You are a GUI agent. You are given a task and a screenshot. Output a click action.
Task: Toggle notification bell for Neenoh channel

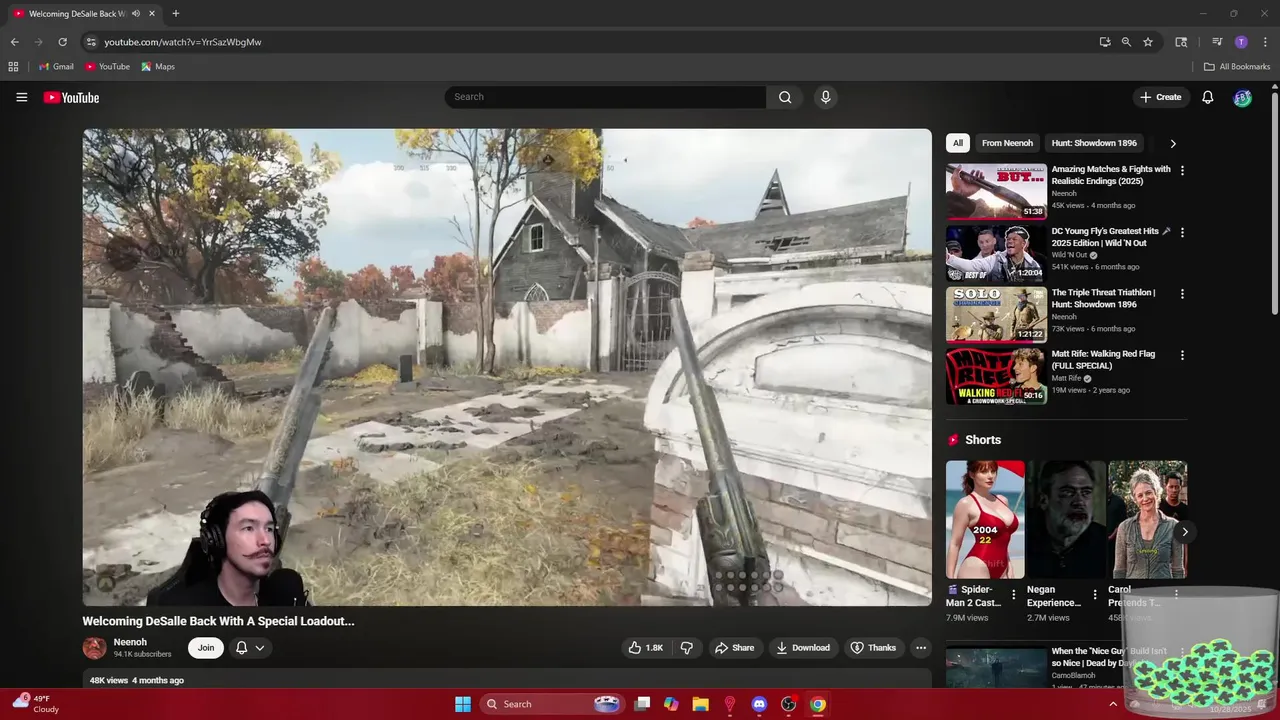(x=241, y=648)
